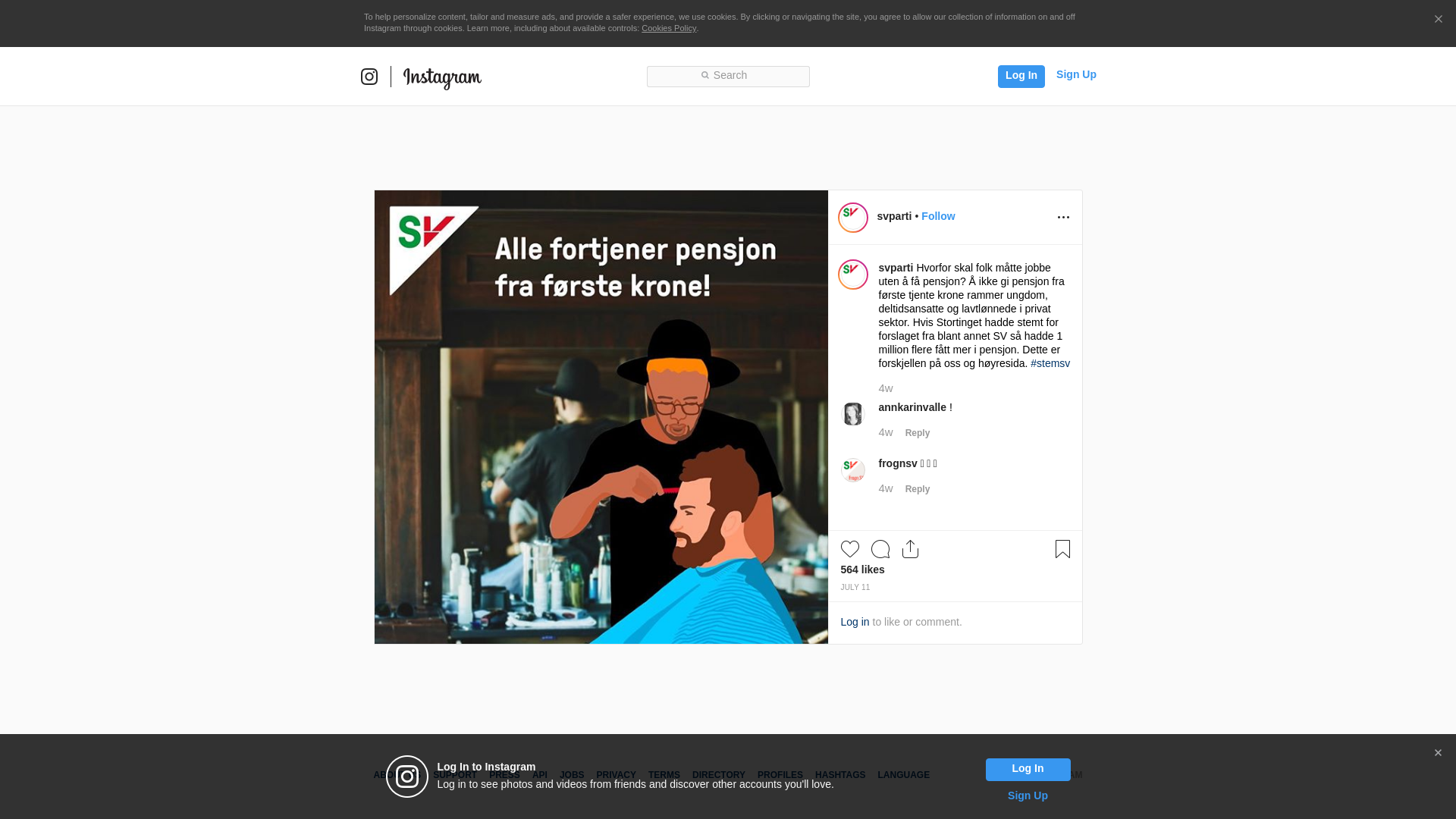Open the JOBS footer link
The image size is (1456, 819).
click(572, 775)
